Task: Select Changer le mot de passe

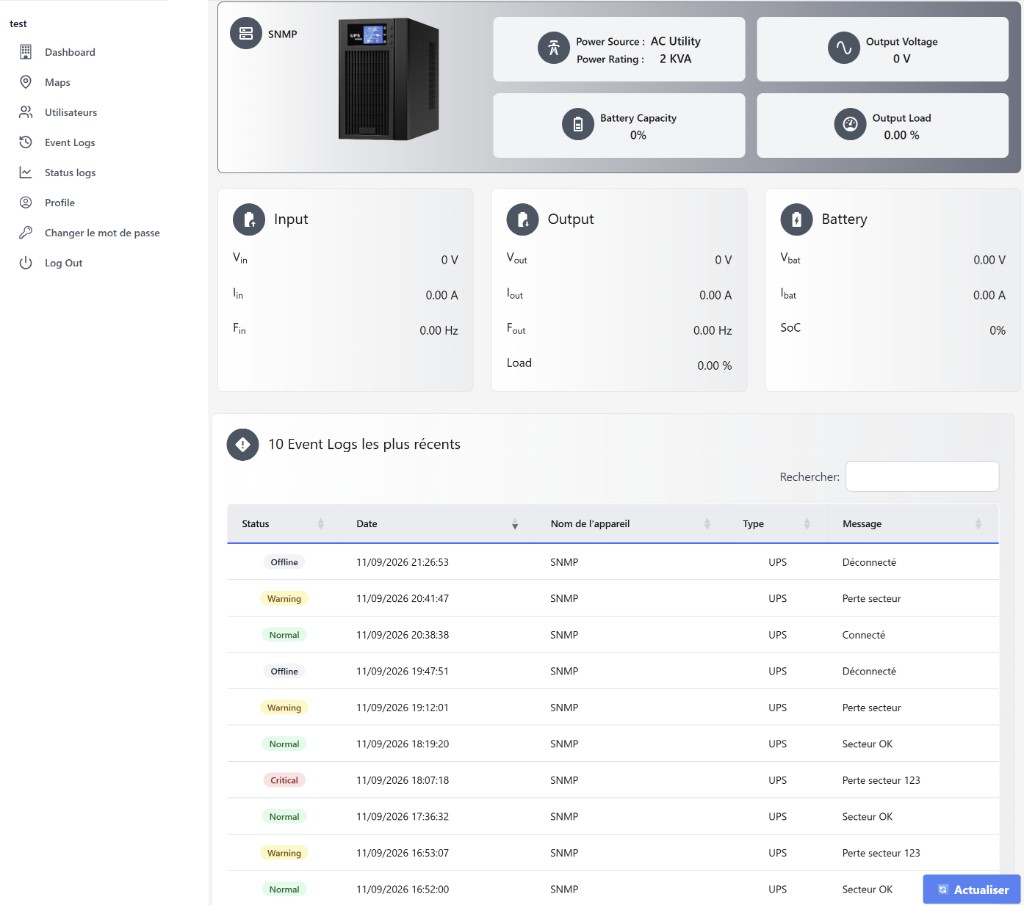Action: tap(102, 232)
